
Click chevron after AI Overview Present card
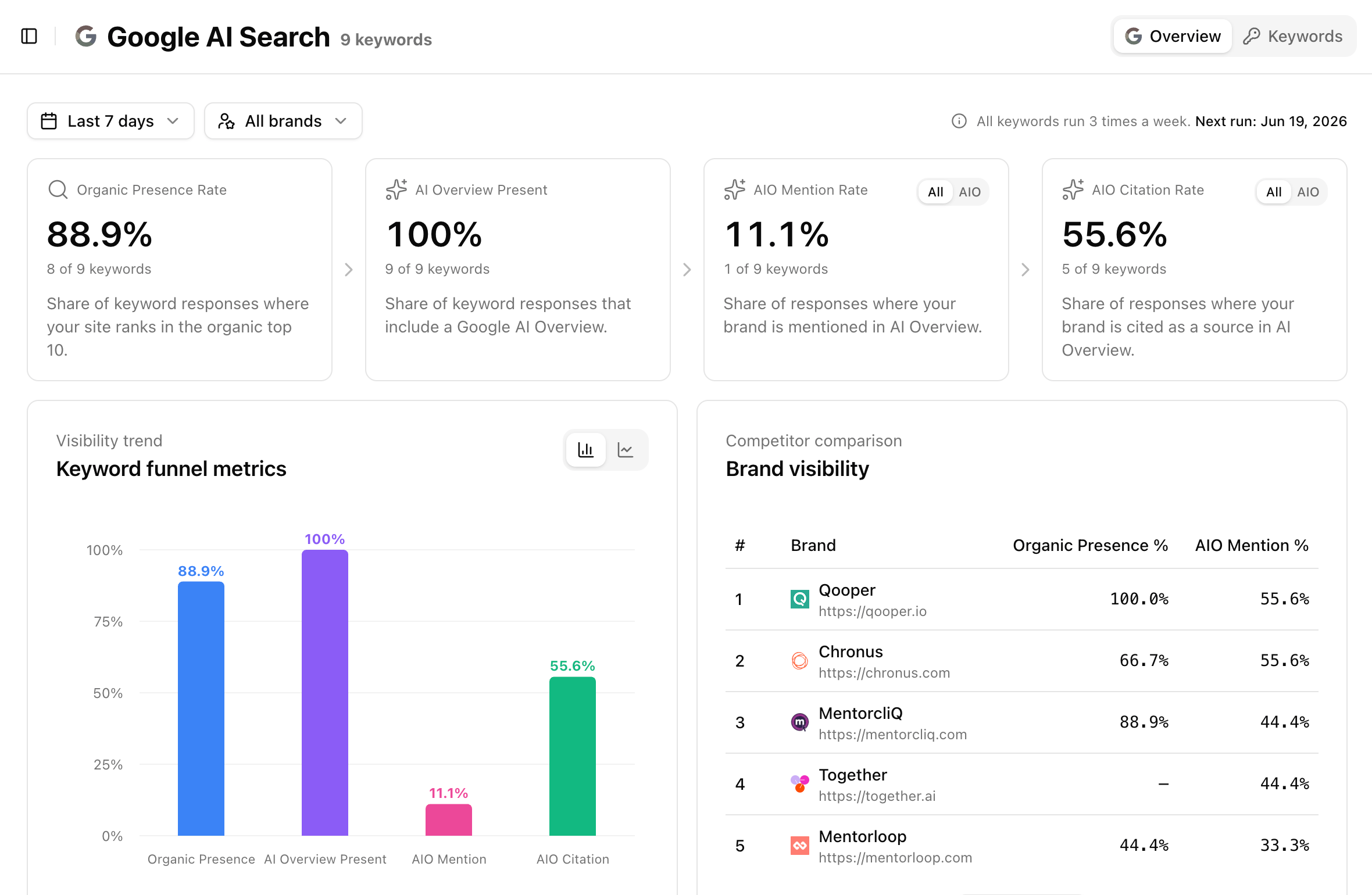pyautogui.click(x=687, y=270)
